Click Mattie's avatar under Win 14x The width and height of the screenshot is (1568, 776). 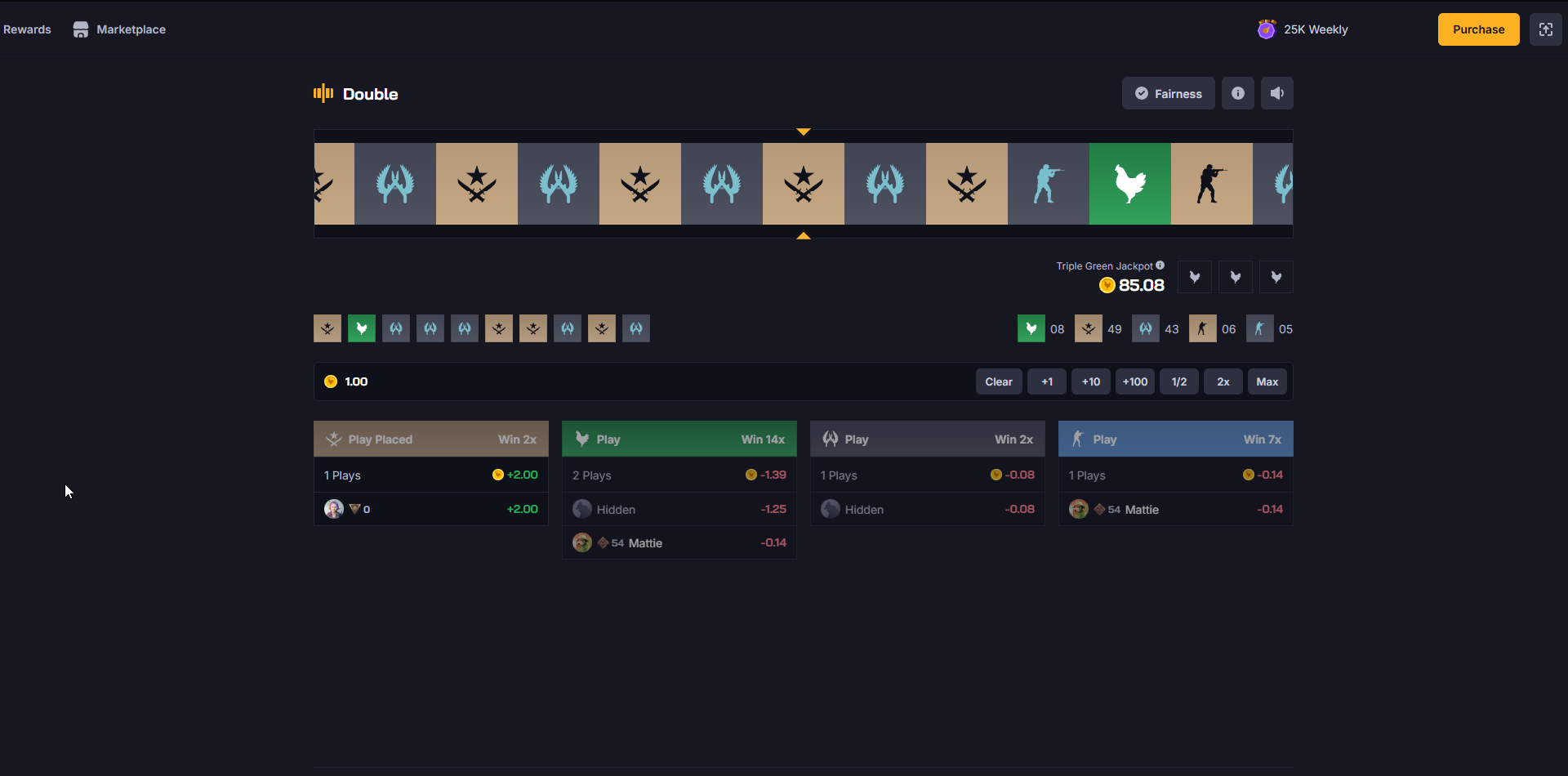pyautogui.click(x=582, y=542)
